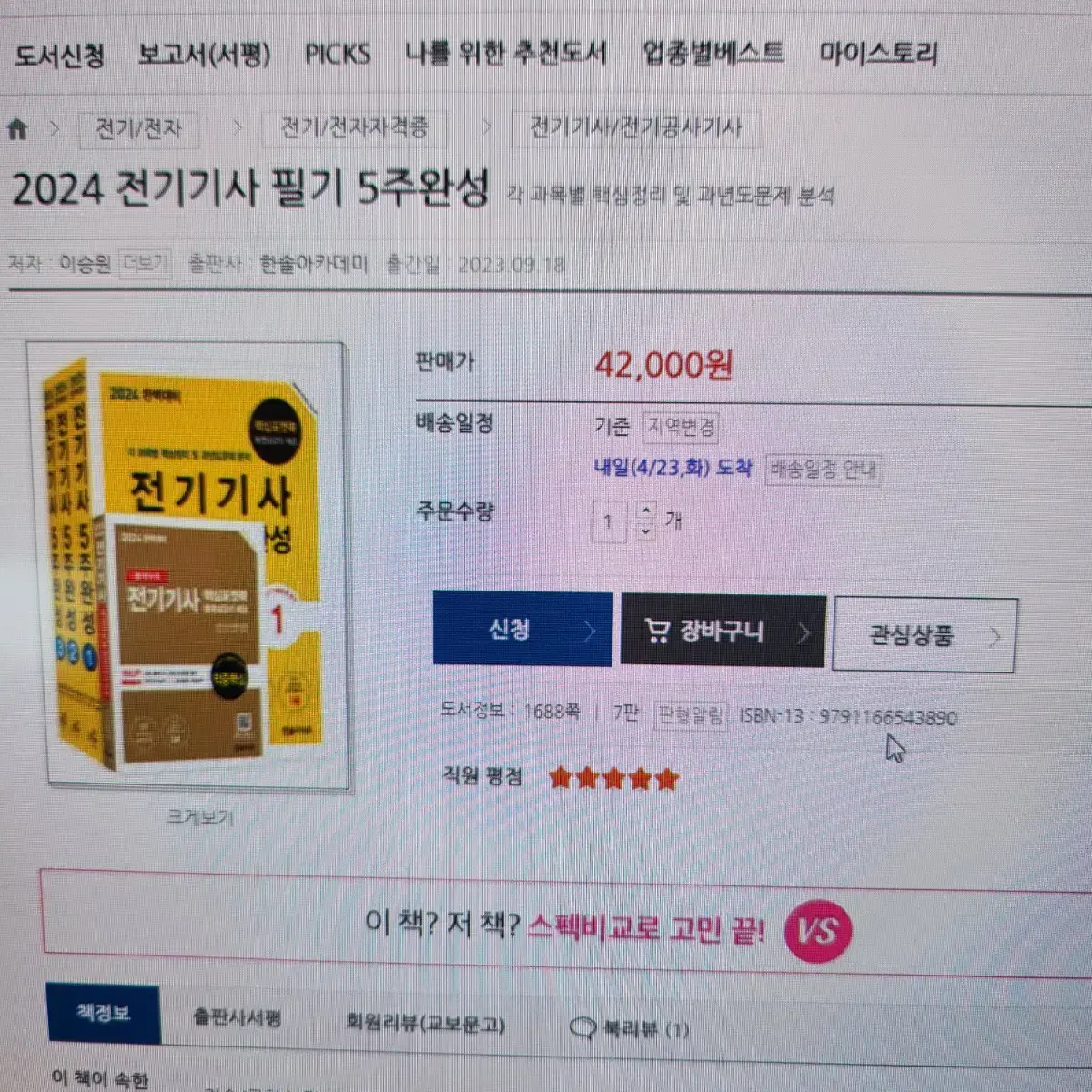The height and width of the screenshot is (1092, 1092).
Task: Open the 전기/전자 breadcrumb dropdown
Action: click(x=138, y=128)
